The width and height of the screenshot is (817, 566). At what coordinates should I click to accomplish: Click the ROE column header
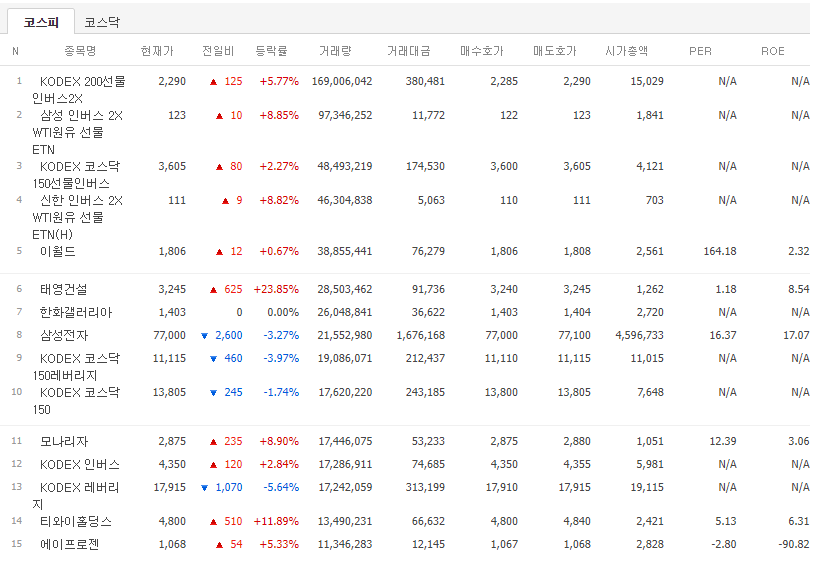click(x=773, y=51)
